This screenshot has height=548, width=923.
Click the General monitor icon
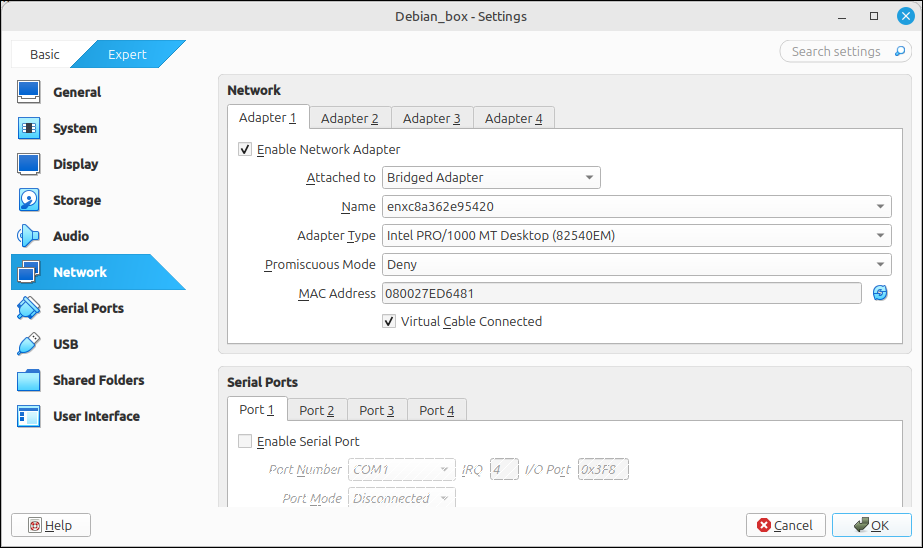click(28, 92)
